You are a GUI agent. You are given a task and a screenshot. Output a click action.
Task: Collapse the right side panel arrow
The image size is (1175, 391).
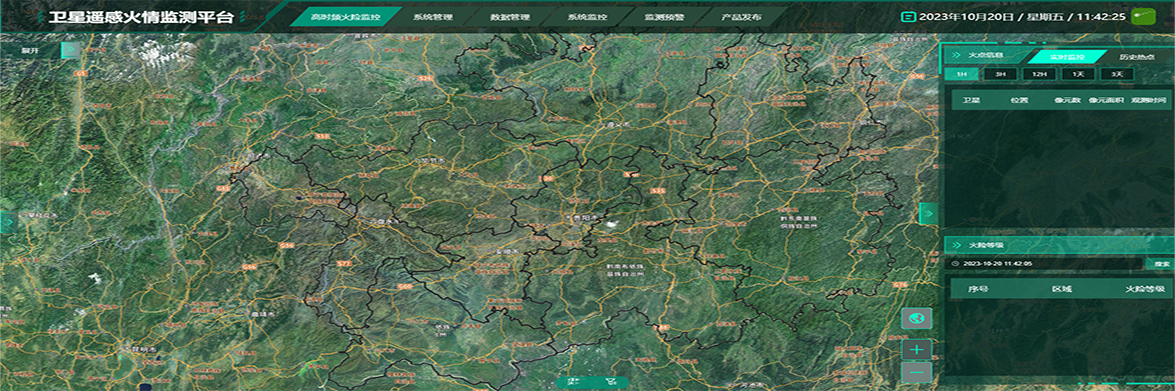click(x=928, y=213)
